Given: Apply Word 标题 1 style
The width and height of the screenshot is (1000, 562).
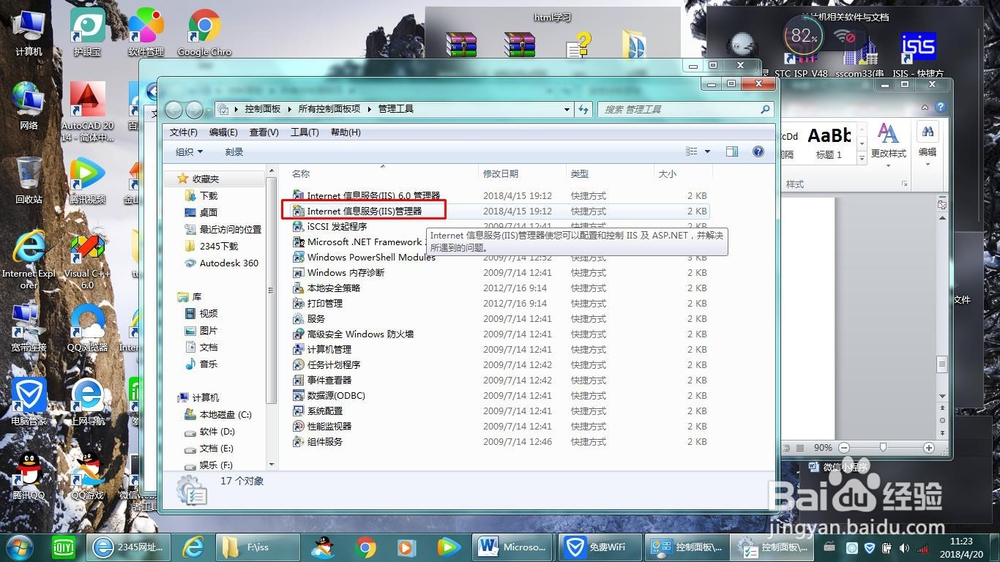Looking at the screenshot, I should (829, 143).
